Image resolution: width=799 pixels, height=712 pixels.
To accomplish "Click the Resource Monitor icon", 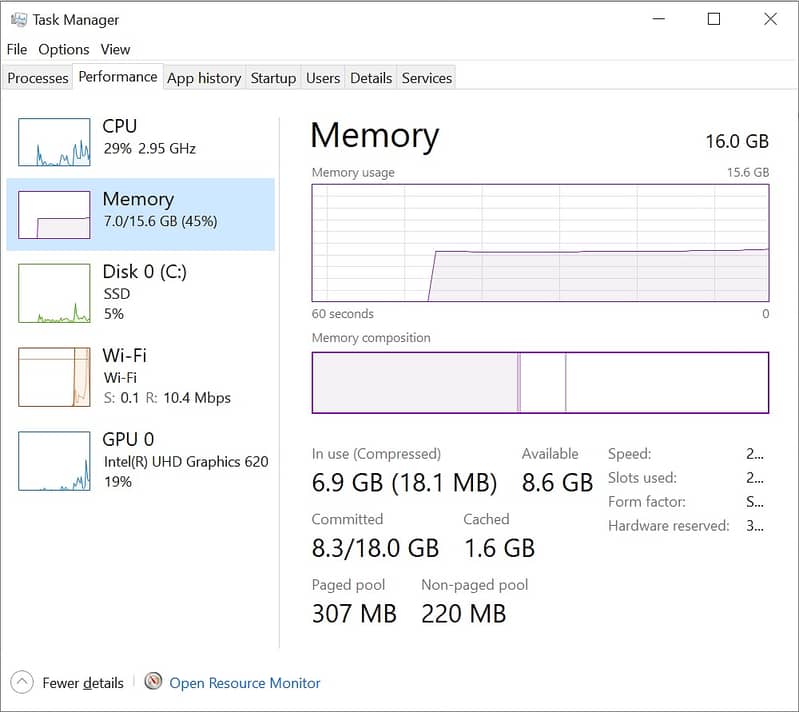I will pyautogui.click(x=153, y=682).
